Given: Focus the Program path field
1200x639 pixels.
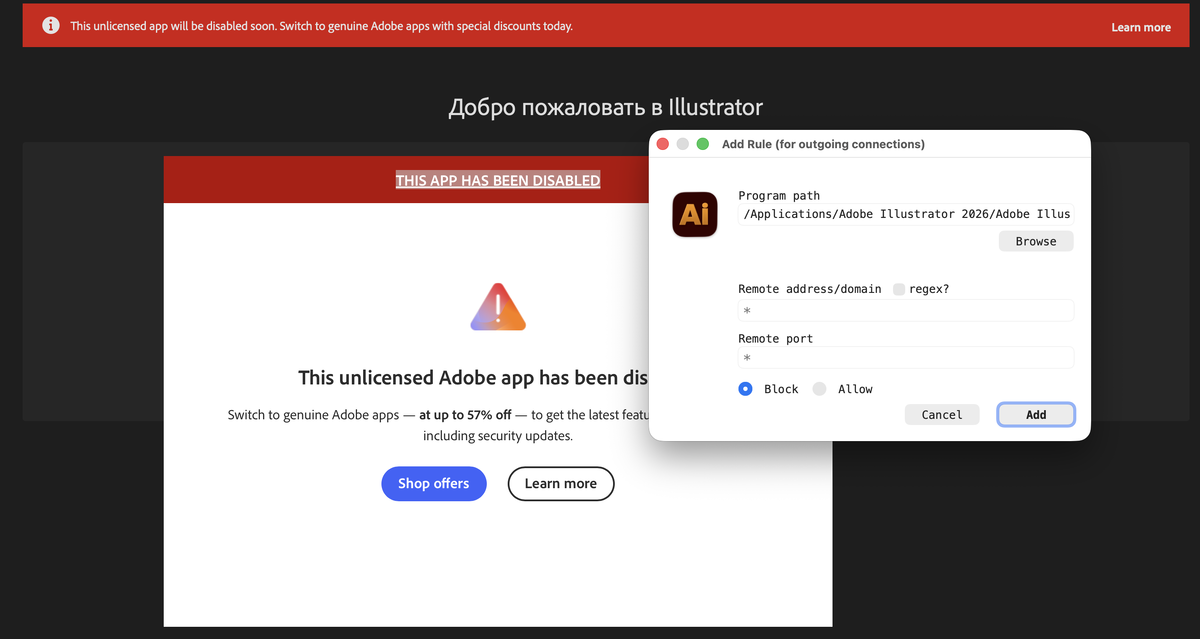Looking at the screenshot, I should (906, 214).
